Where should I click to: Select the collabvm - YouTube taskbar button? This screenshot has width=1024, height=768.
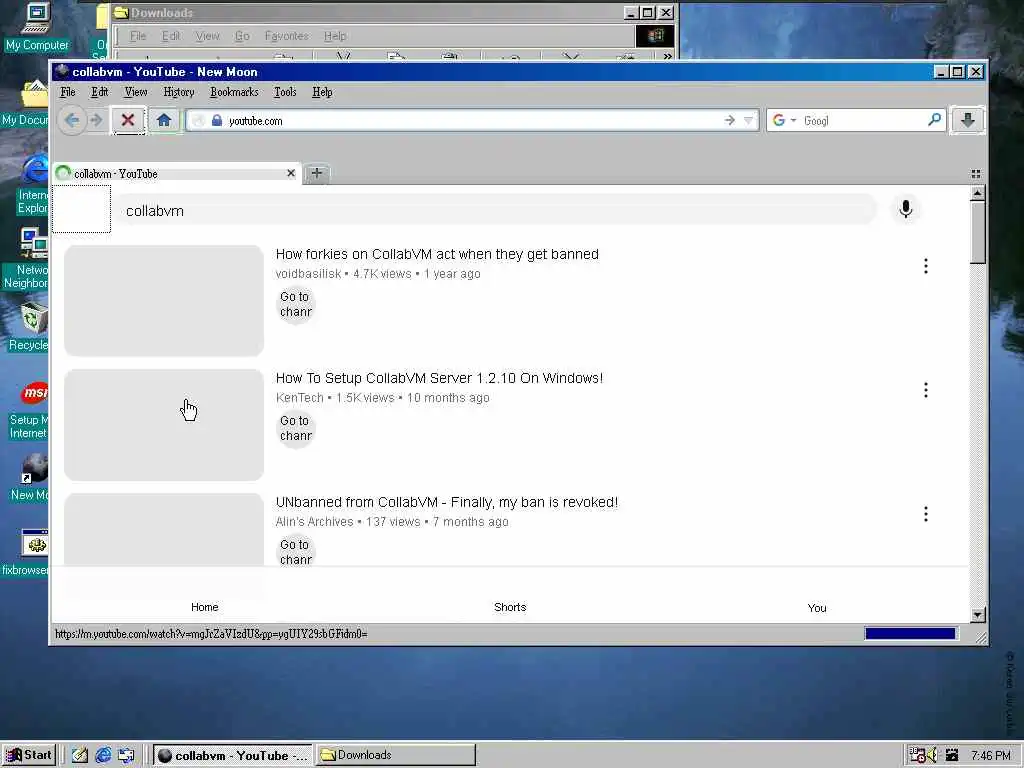[233, 755]
